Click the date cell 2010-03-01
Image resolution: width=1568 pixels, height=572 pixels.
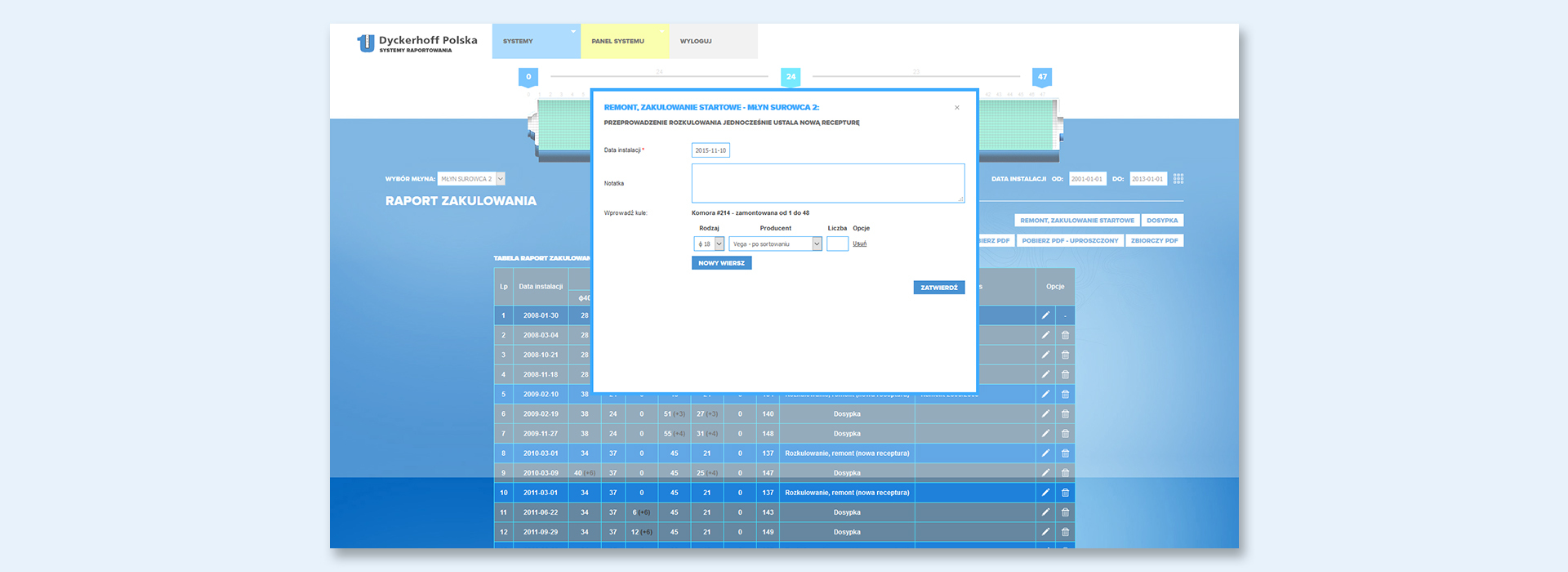tap(541, 453)
